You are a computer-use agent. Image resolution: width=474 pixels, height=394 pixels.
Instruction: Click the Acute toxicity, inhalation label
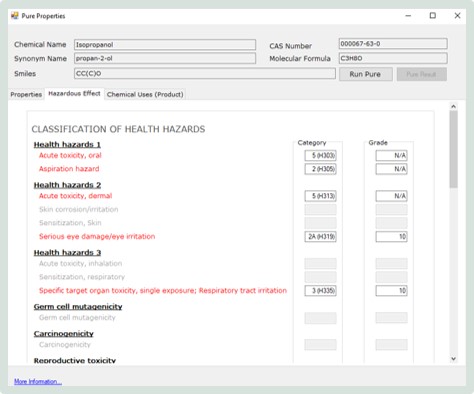80,264
